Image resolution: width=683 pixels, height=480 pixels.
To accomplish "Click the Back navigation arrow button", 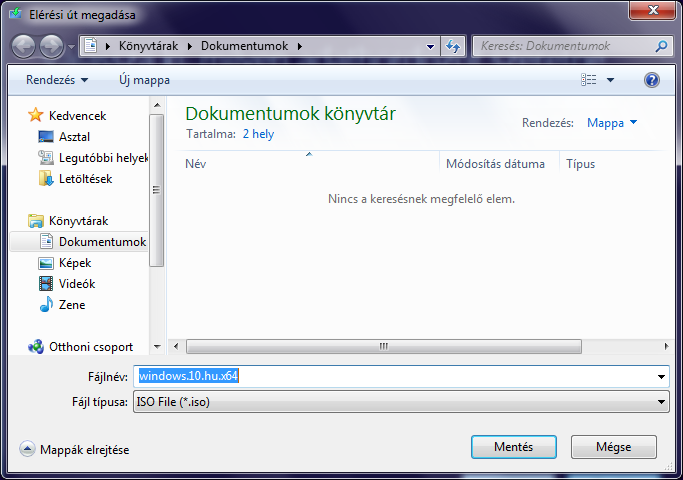I will coord(24,46).
